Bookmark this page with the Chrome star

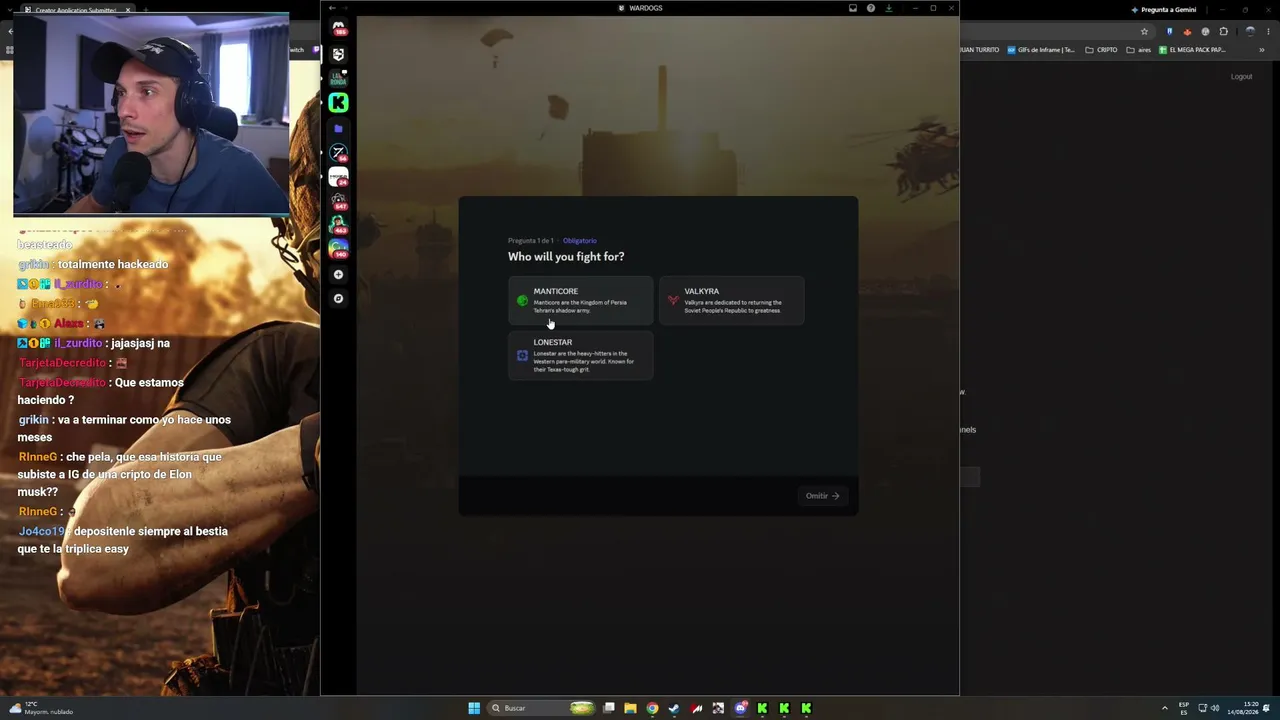coord(1145,31)
